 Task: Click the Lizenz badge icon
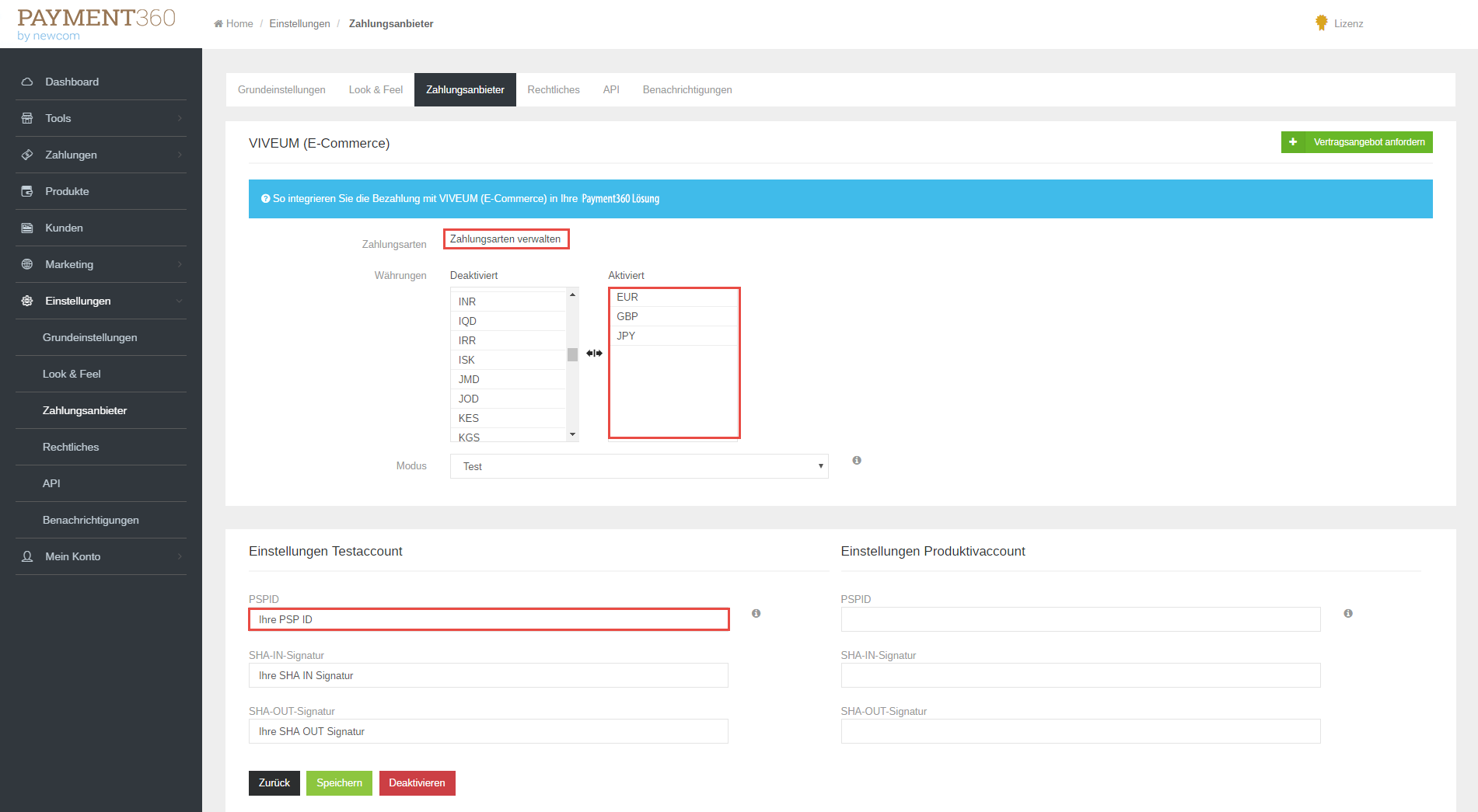click(1321, 23)
